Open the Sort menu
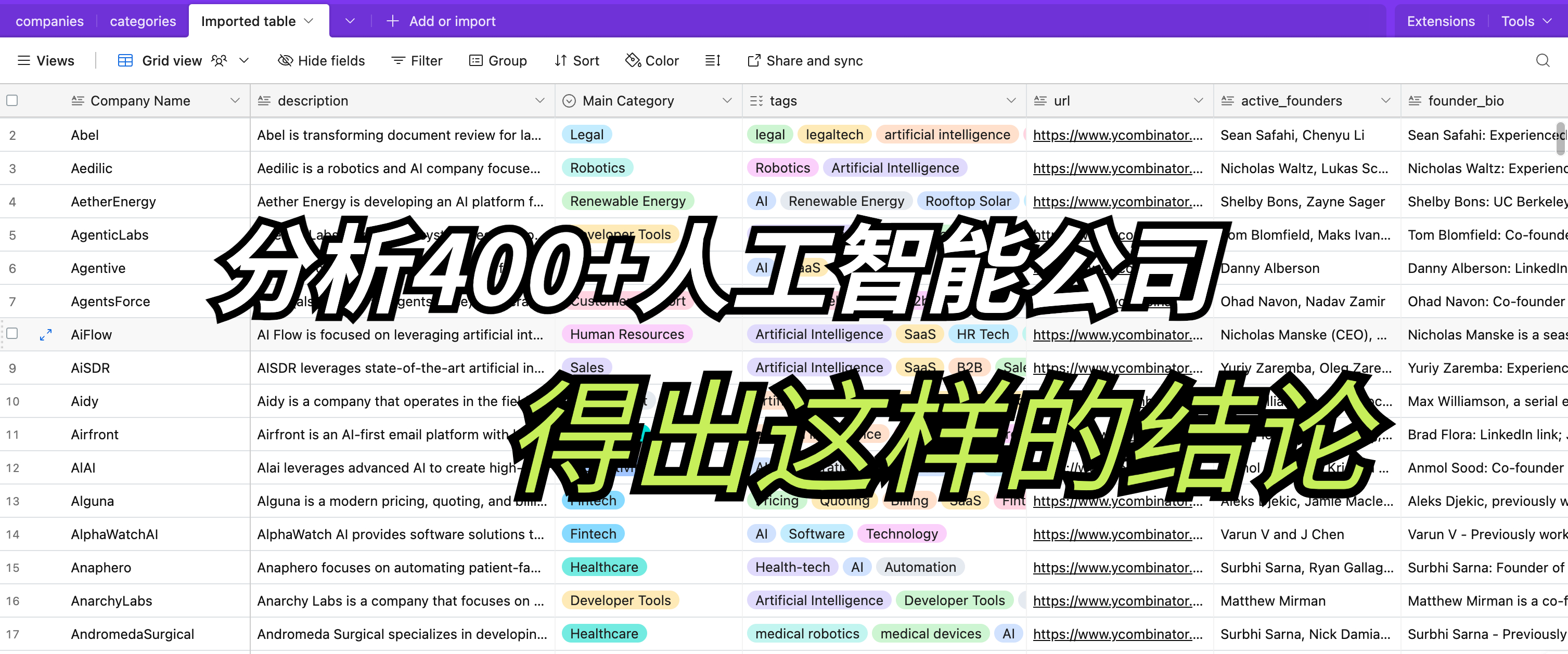The width and height of the screenshot is (1568, 654). (577, 60)
